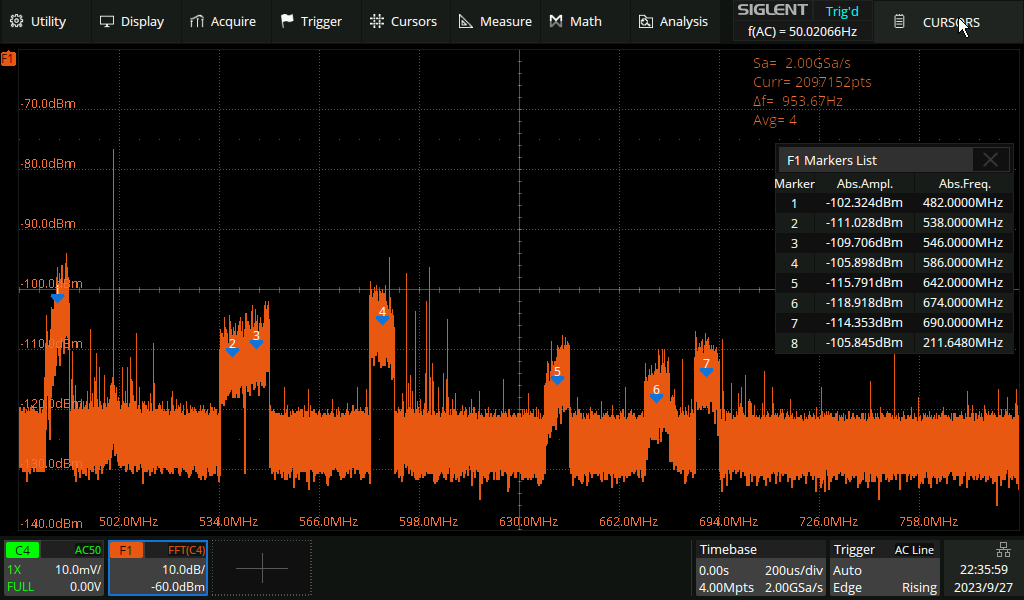Viewport: 1024px width, 600px height.
Task: Open the Trigger menu
Action: pos(311,21)
